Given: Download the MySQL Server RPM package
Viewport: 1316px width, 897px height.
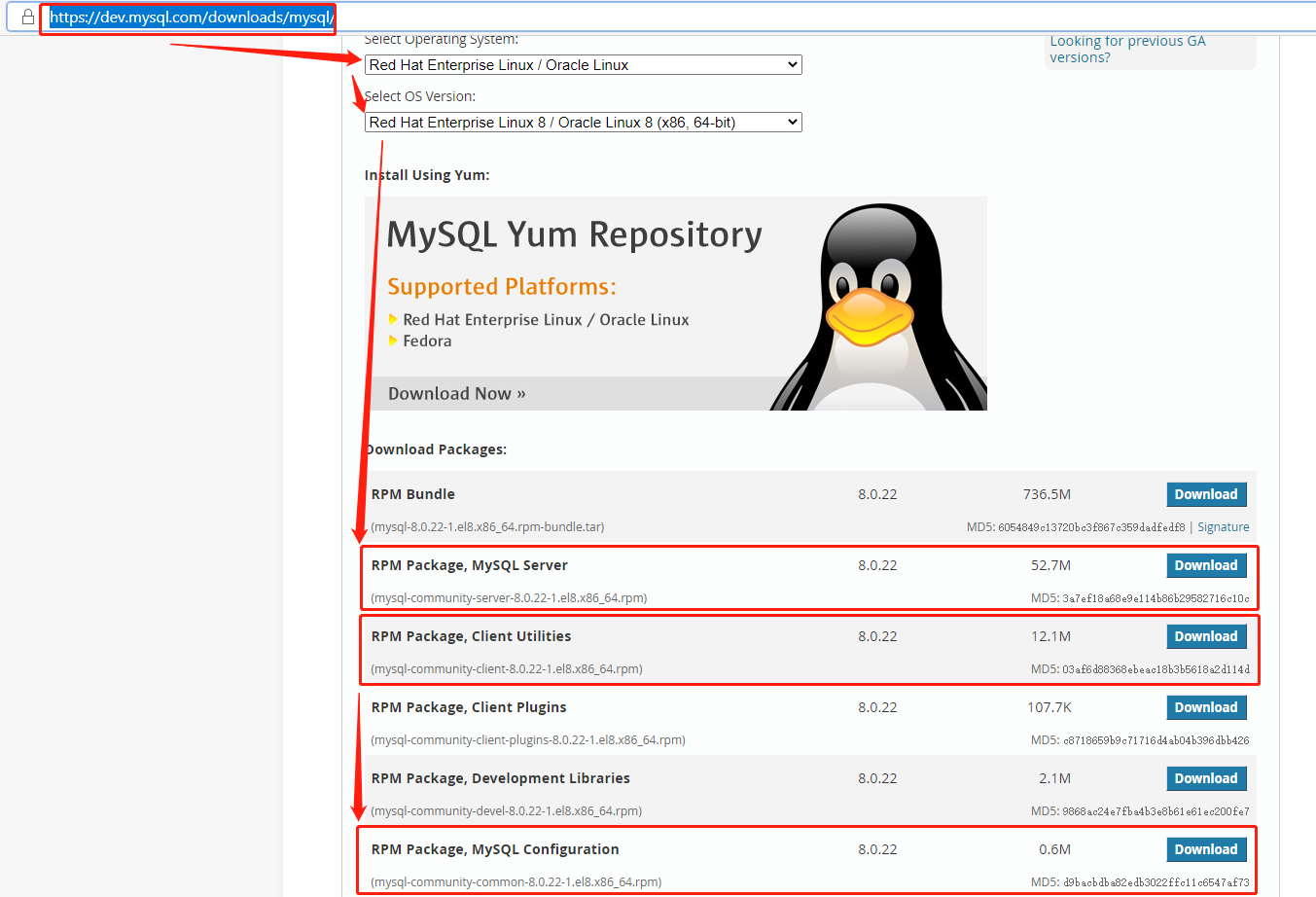Looking at the screenshot, I should [x=1206, y=565].
